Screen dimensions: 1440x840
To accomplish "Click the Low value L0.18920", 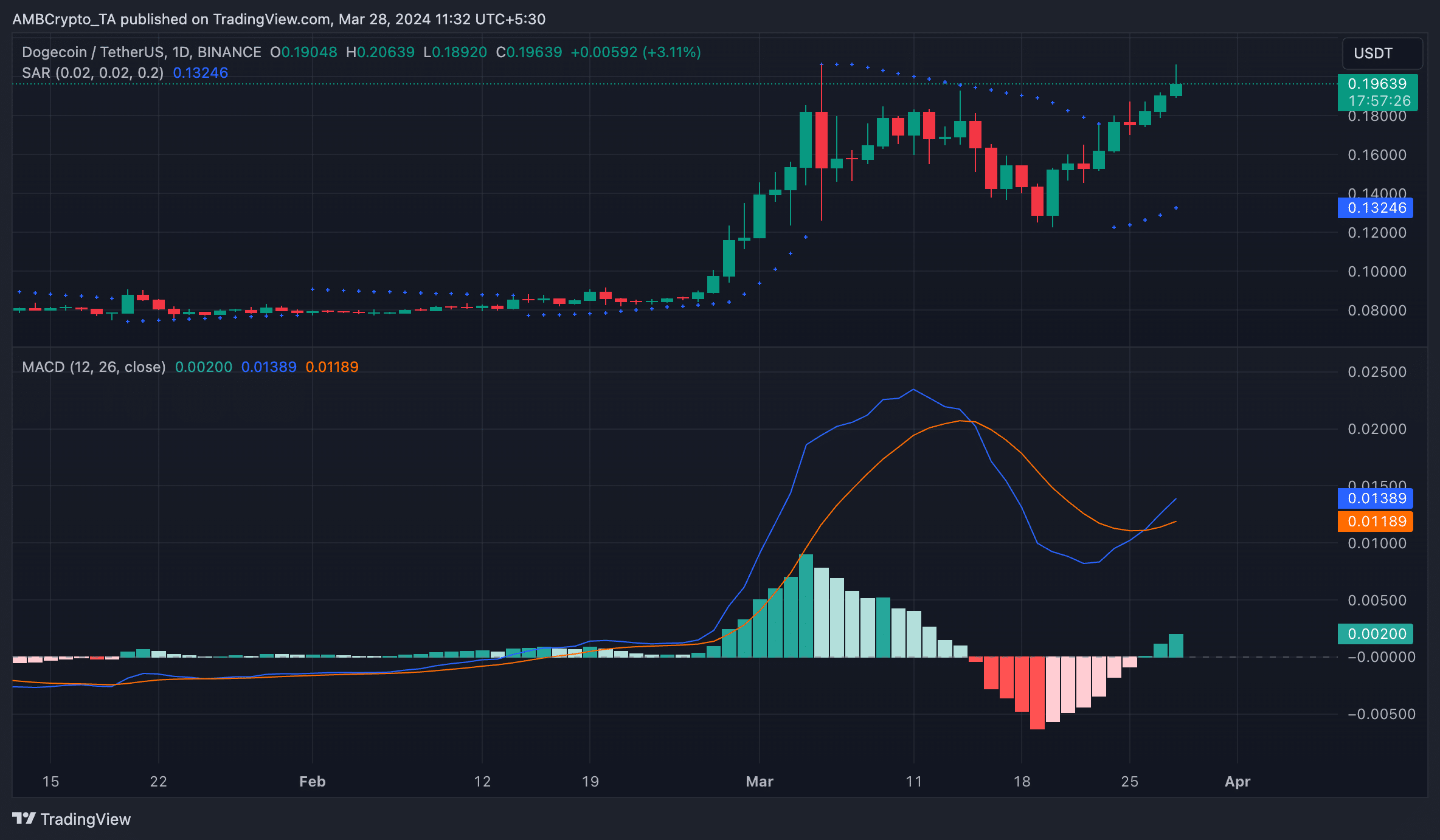I will point(455,52).
